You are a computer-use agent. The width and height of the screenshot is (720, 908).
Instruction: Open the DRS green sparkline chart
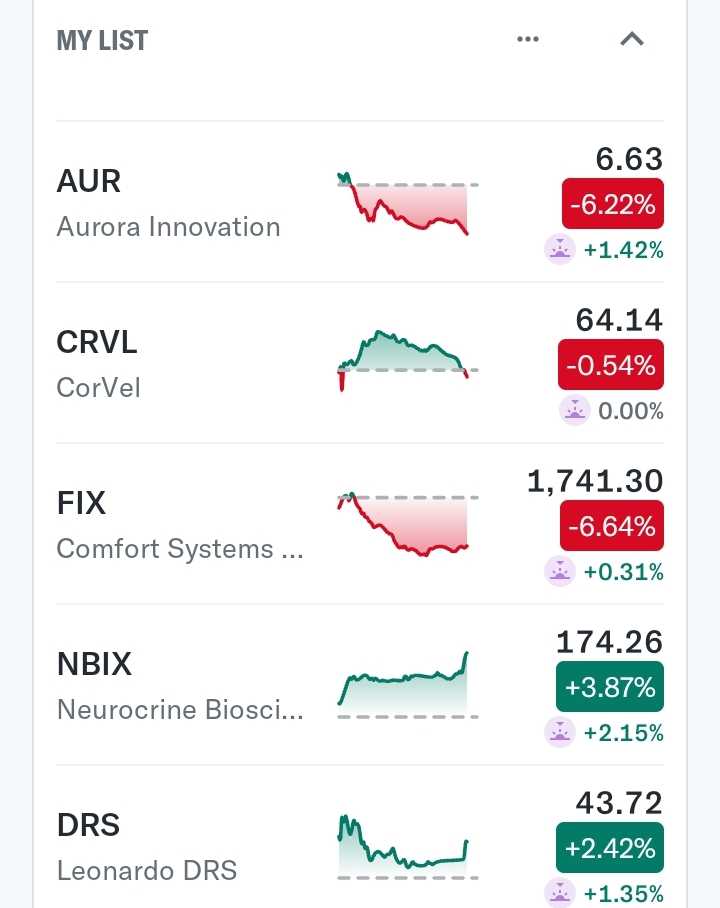408,847
